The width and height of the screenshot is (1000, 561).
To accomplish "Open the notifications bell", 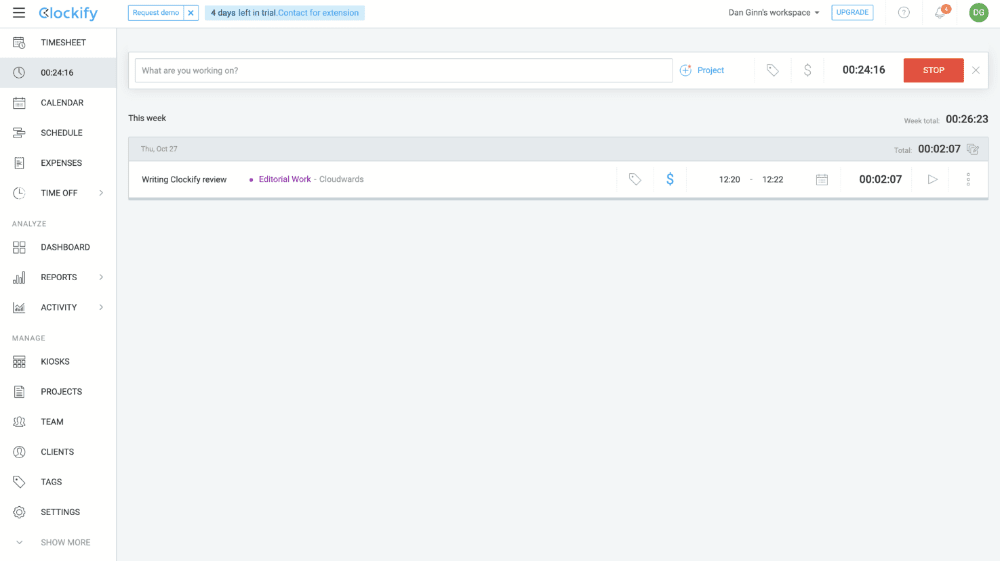I will (940, 13).
